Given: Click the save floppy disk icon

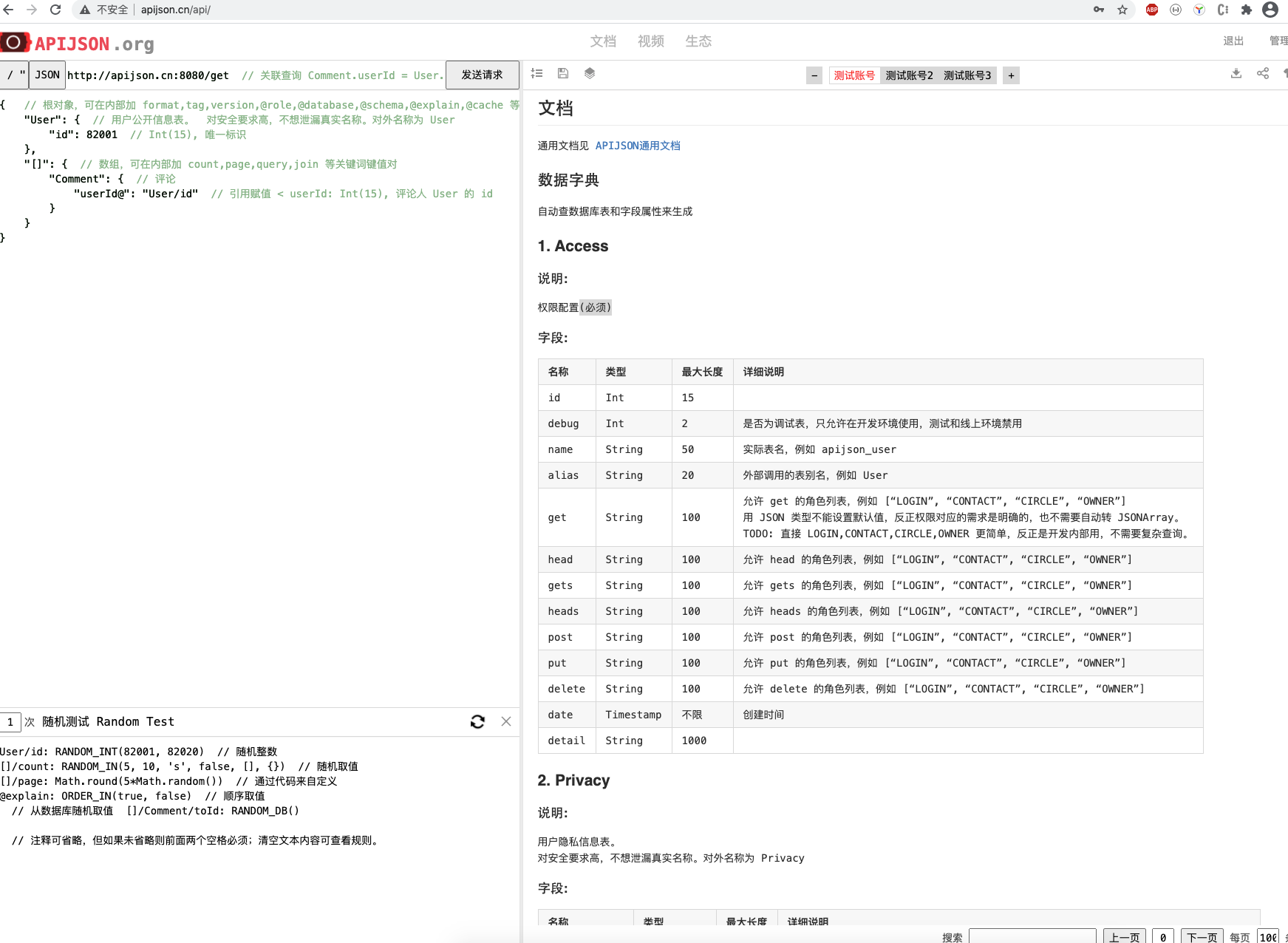Looking at the screenshot, I should [563, 73].
